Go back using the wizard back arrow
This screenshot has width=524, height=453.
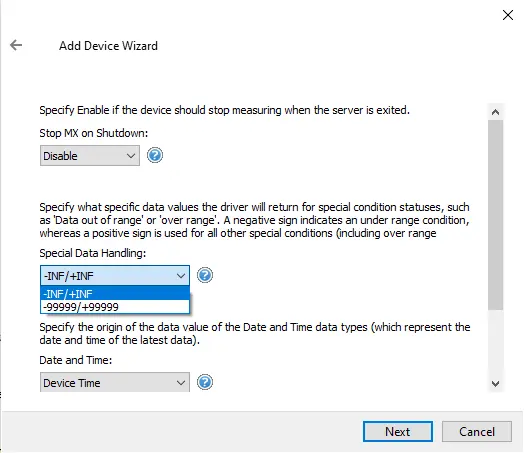[x=16, y=45]
